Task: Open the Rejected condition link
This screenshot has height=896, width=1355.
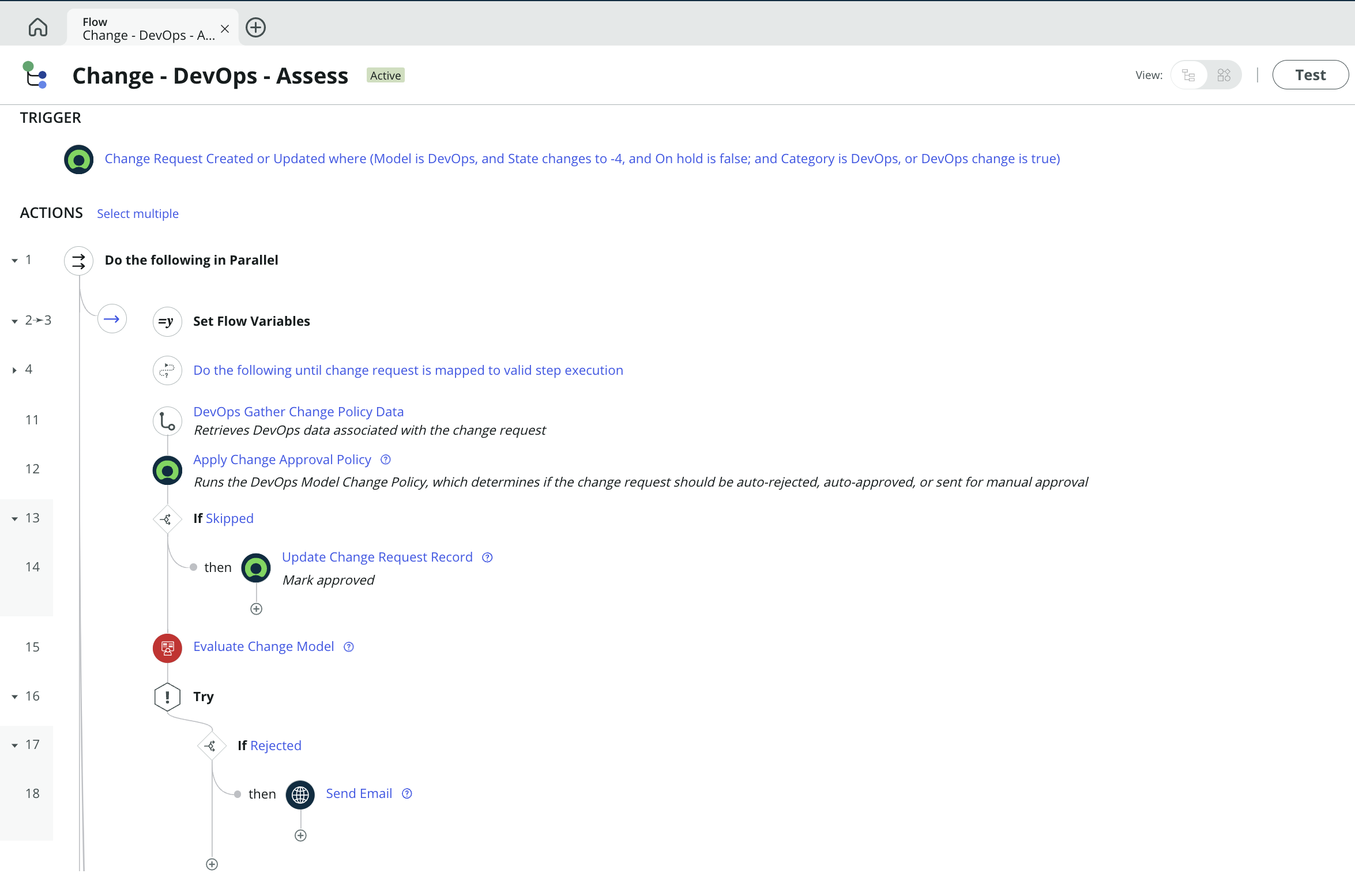Action: [x=276, y=746]
